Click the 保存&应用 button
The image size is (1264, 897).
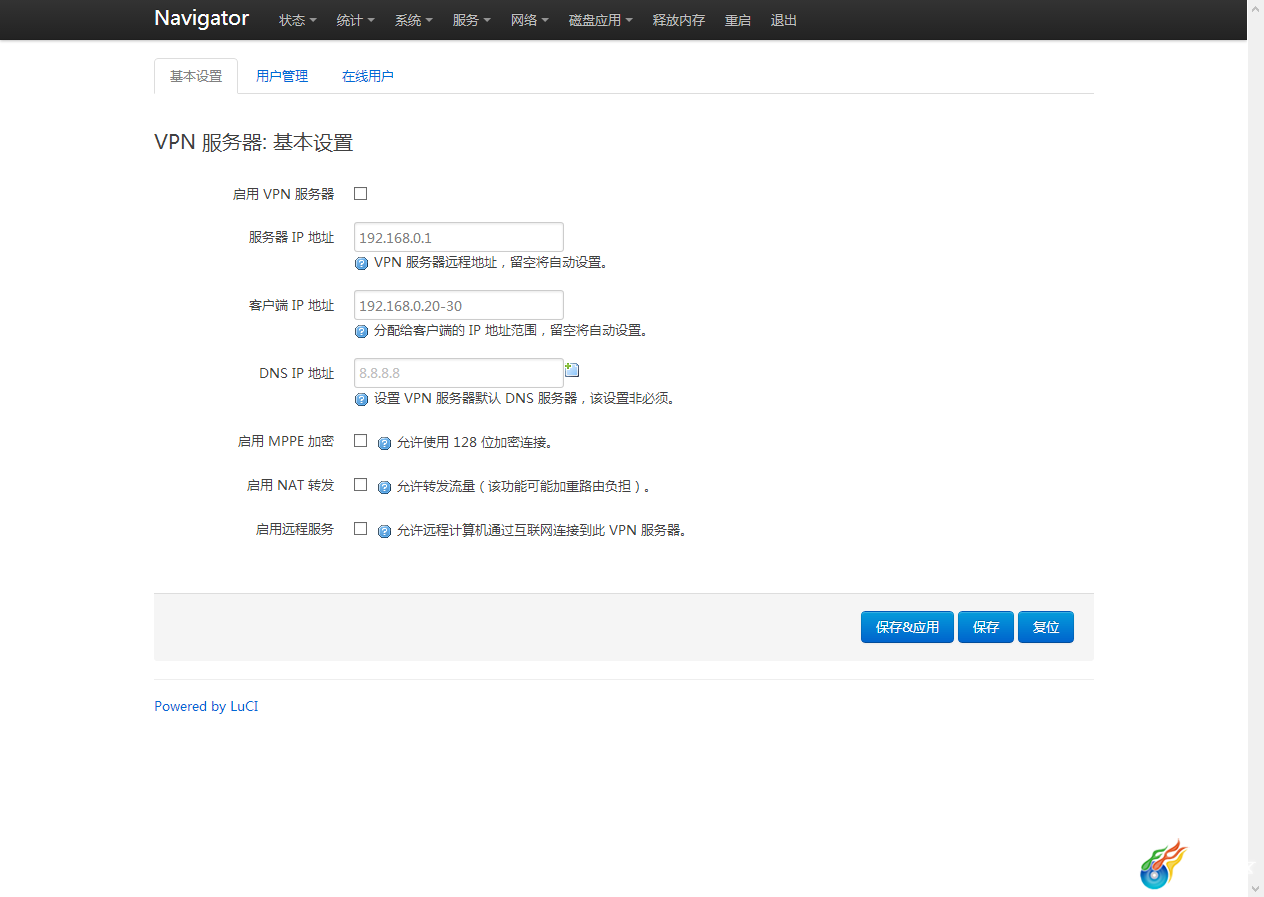[907, 627]
